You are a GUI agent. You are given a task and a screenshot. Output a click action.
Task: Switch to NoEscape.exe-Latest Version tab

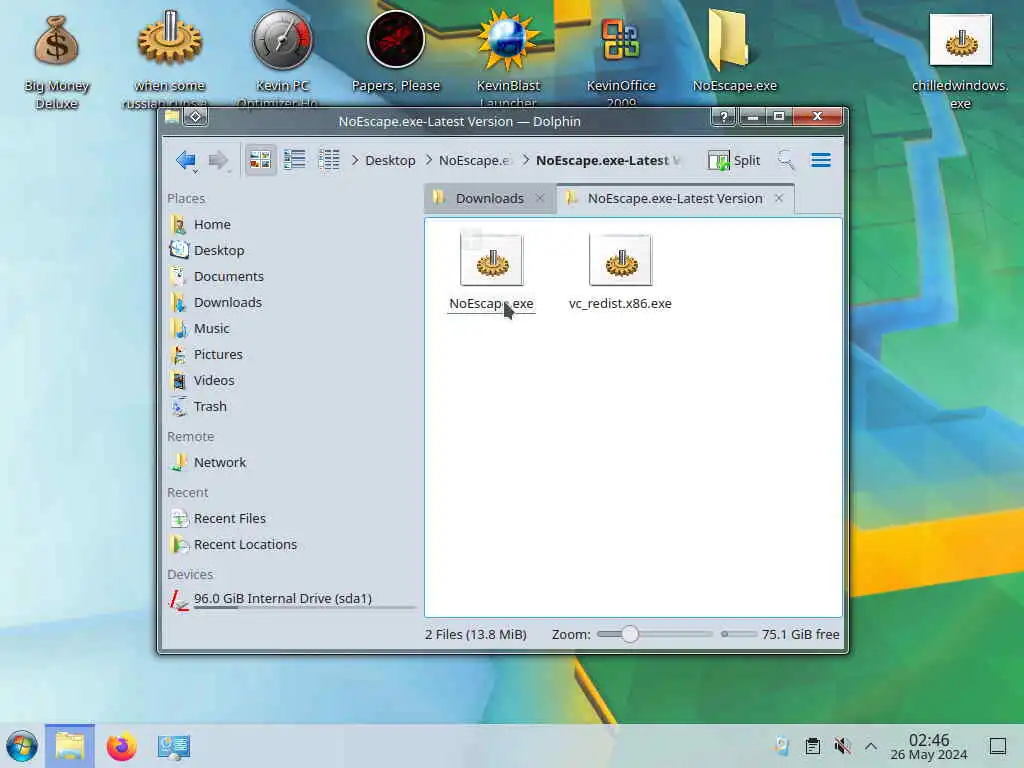coord(675,199)
